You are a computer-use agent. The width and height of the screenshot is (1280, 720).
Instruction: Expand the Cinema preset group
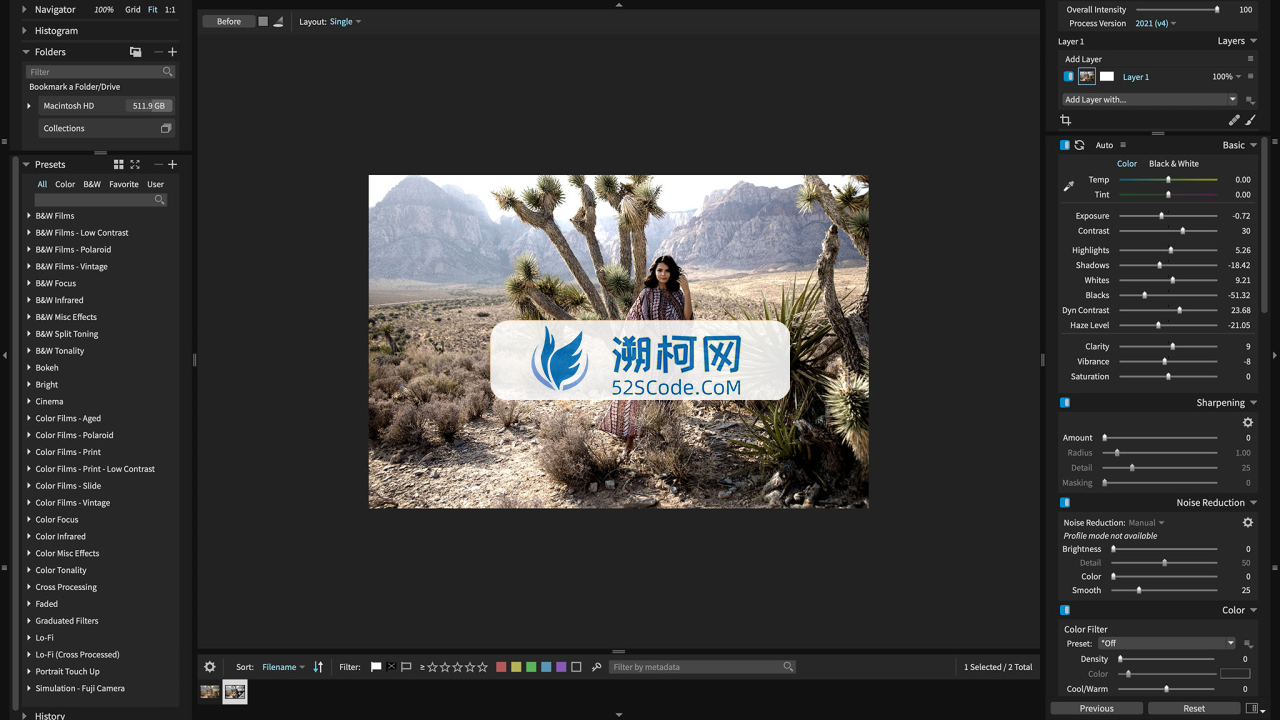29,401
